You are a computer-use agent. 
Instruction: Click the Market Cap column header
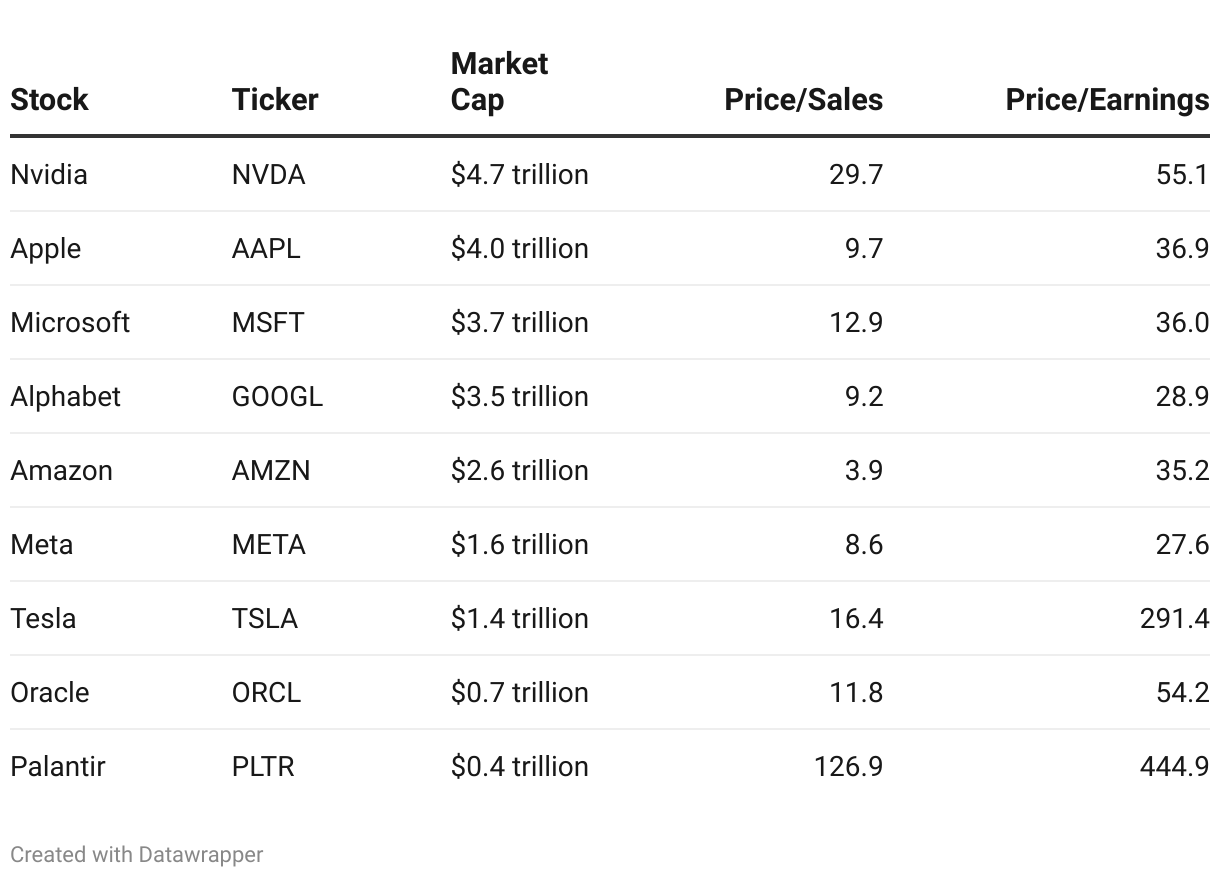coord(499,82)
